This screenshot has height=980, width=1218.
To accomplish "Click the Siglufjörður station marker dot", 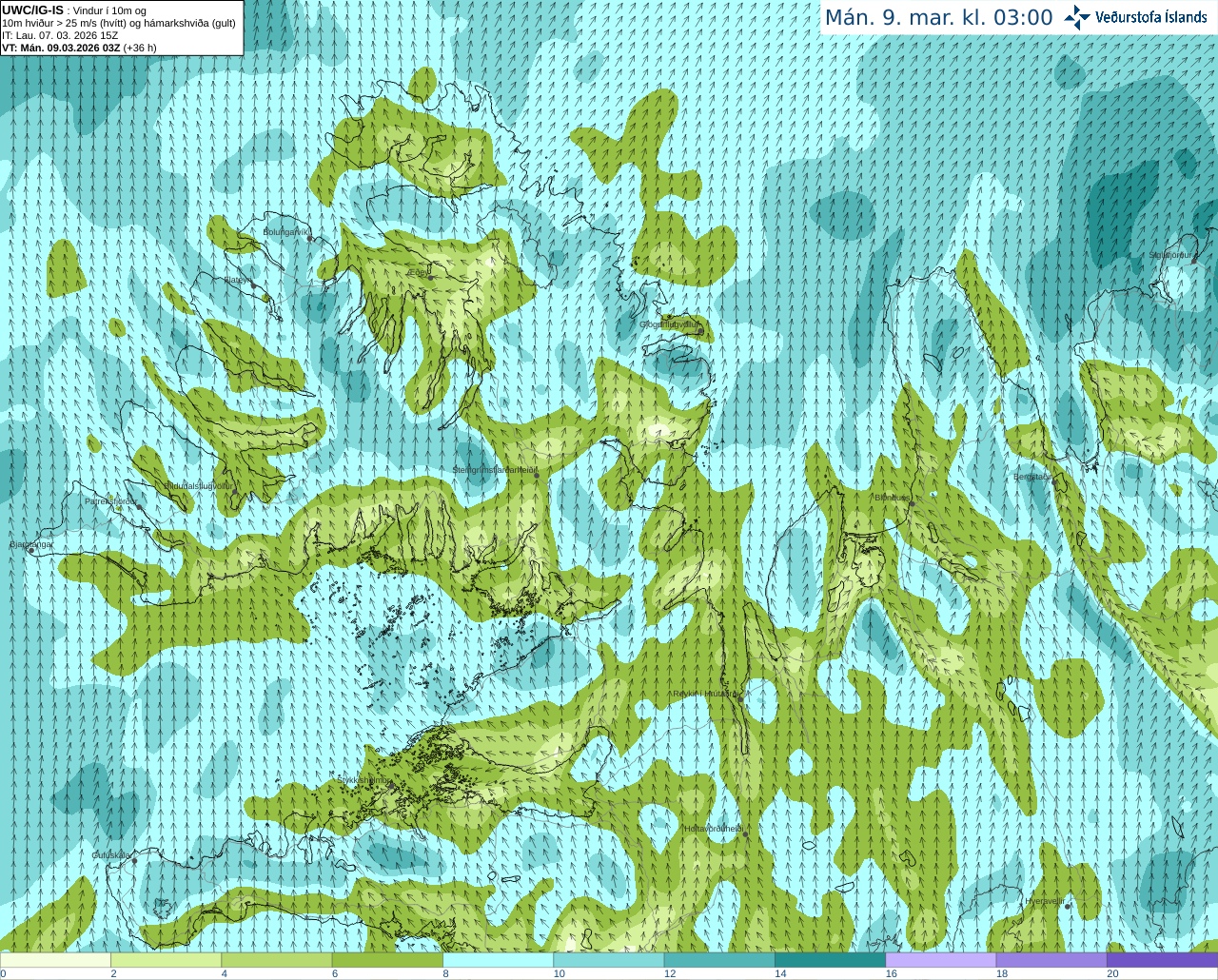I will tap(1195, 262).
